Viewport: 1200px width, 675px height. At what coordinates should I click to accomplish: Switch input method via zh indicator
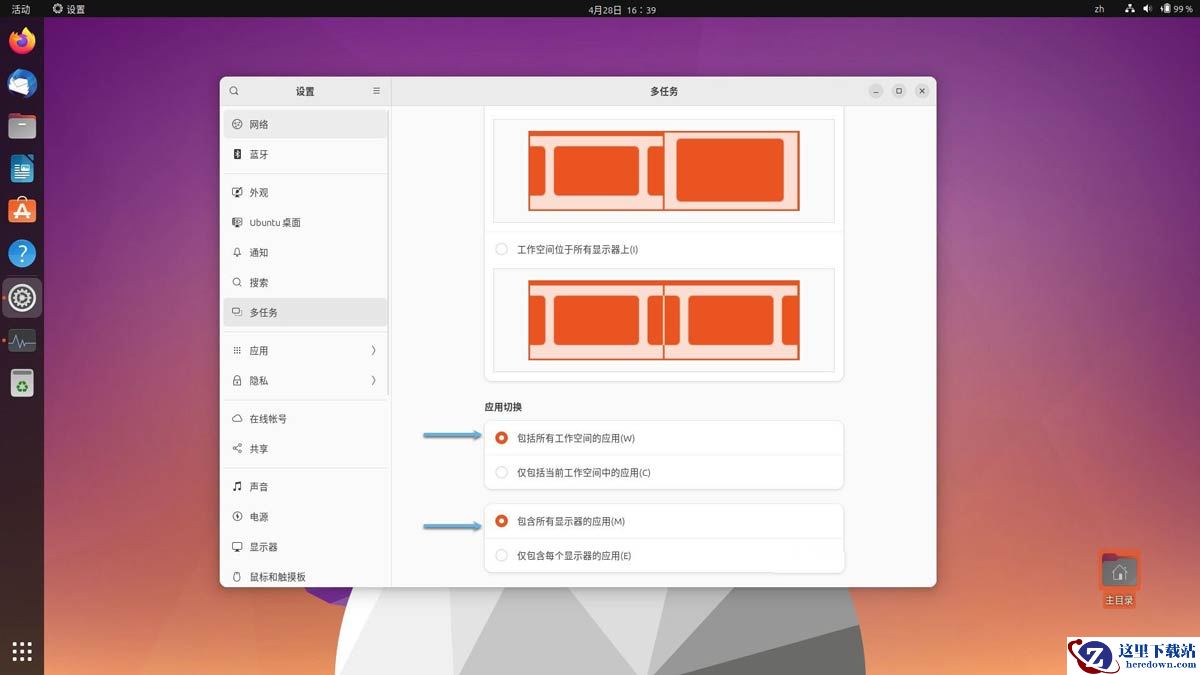pos(1099,9)
